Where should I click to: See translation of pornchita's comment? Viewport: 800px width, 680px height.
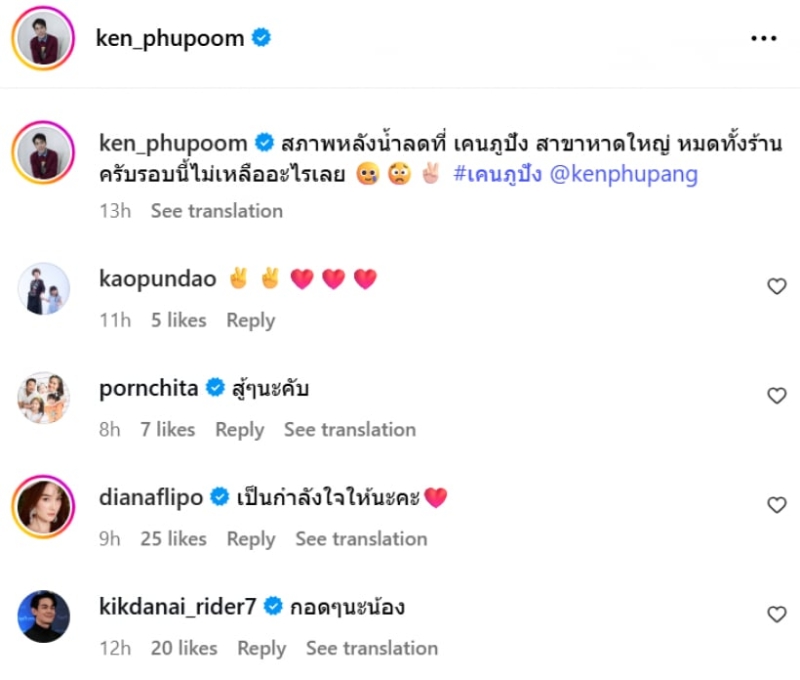coord(350,430)
